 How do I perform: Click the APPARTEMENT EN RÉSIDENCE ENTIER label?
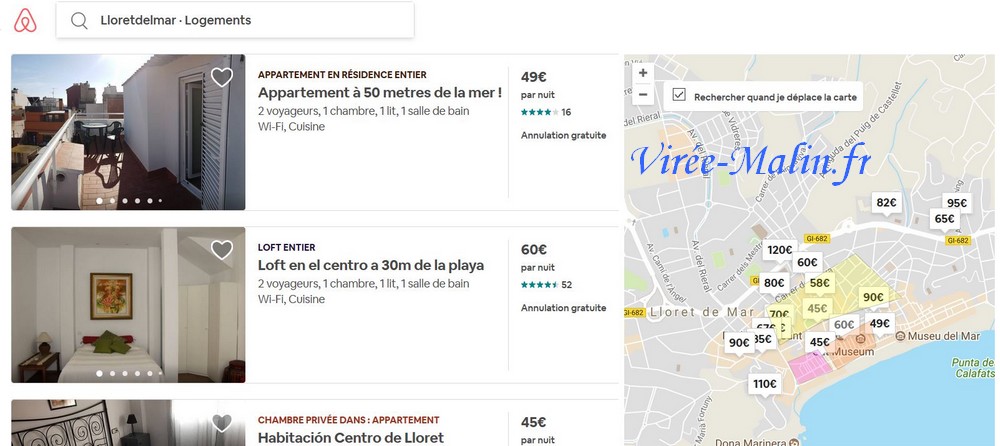pyautogui.click(x=342, y=75)
